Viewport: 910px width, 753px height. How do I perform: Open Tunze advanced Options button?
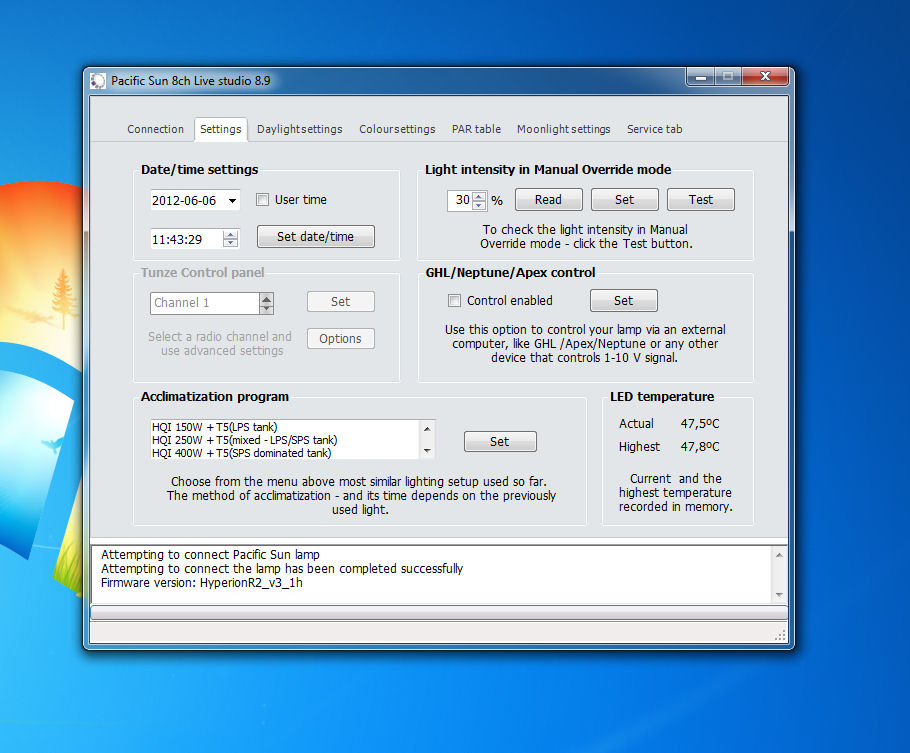pyautogui.click(x=341, y=338)
